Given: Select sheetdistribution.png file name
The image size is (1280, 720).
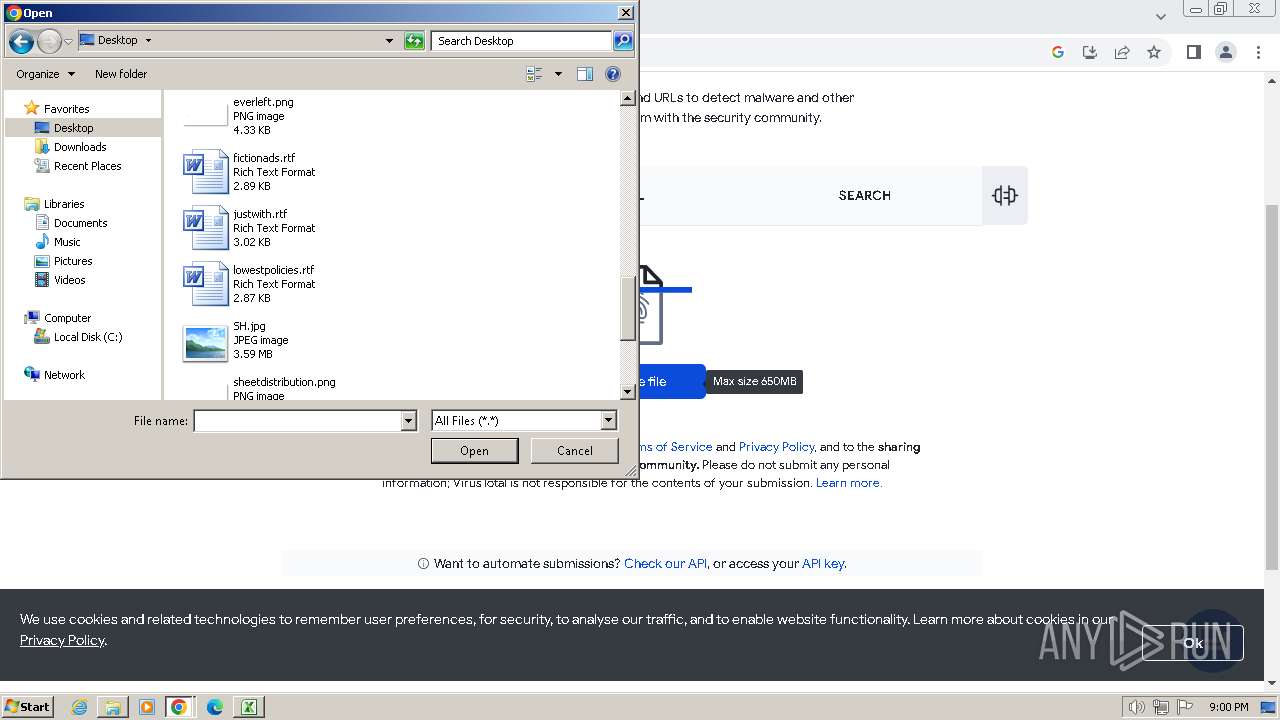Looking at the screenshot, I should [x=284, y=382].
